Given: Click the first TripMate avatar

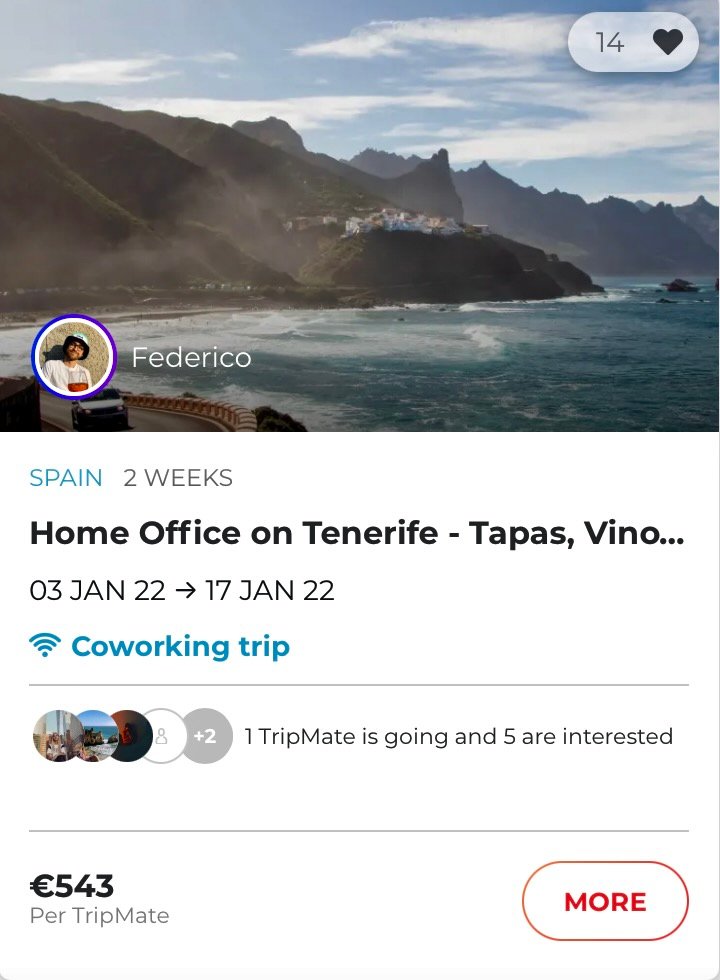Looking at the screenshot, I should point(55,736).
